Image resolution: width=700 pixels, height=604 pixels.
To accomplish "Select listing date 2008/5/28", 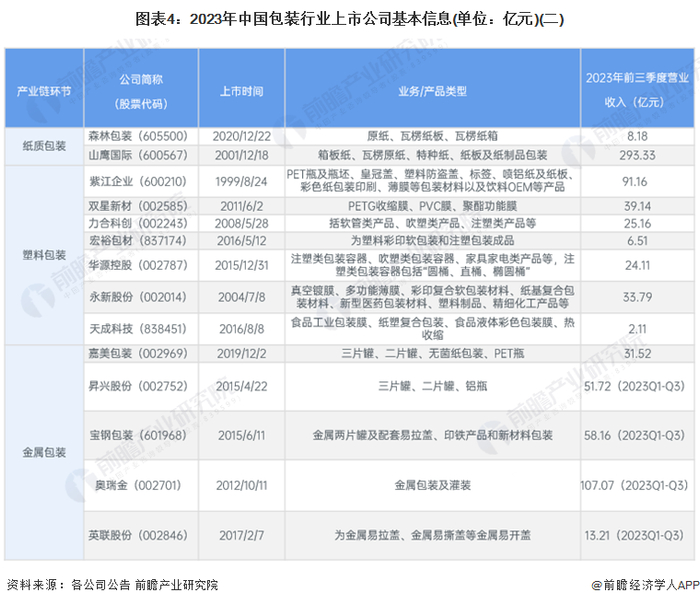I will point(242,223).
